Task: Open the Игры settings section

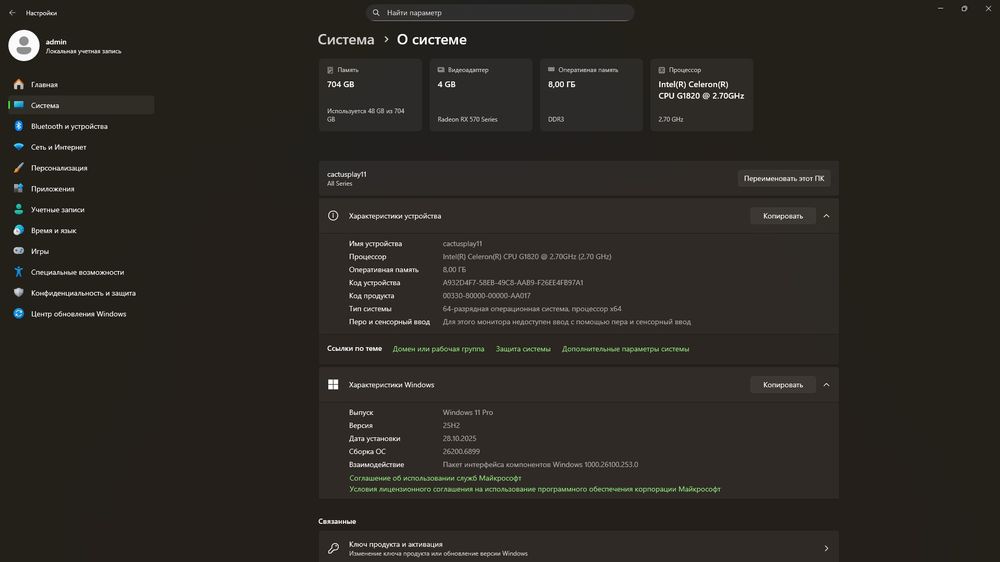Action: pyautogui.click(x=40, y=252)
